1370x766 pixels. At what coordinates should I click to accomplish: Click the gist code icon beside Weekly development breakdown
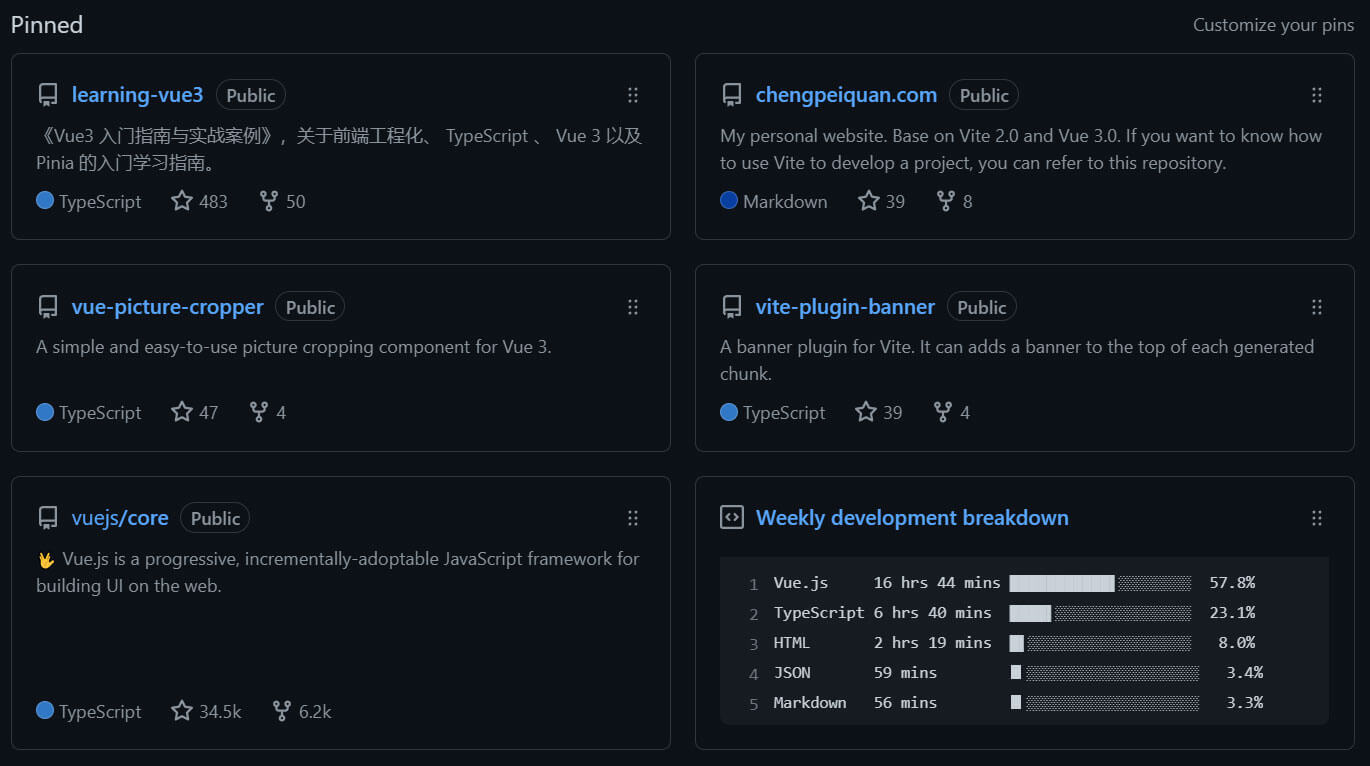(x=731, y=518)
